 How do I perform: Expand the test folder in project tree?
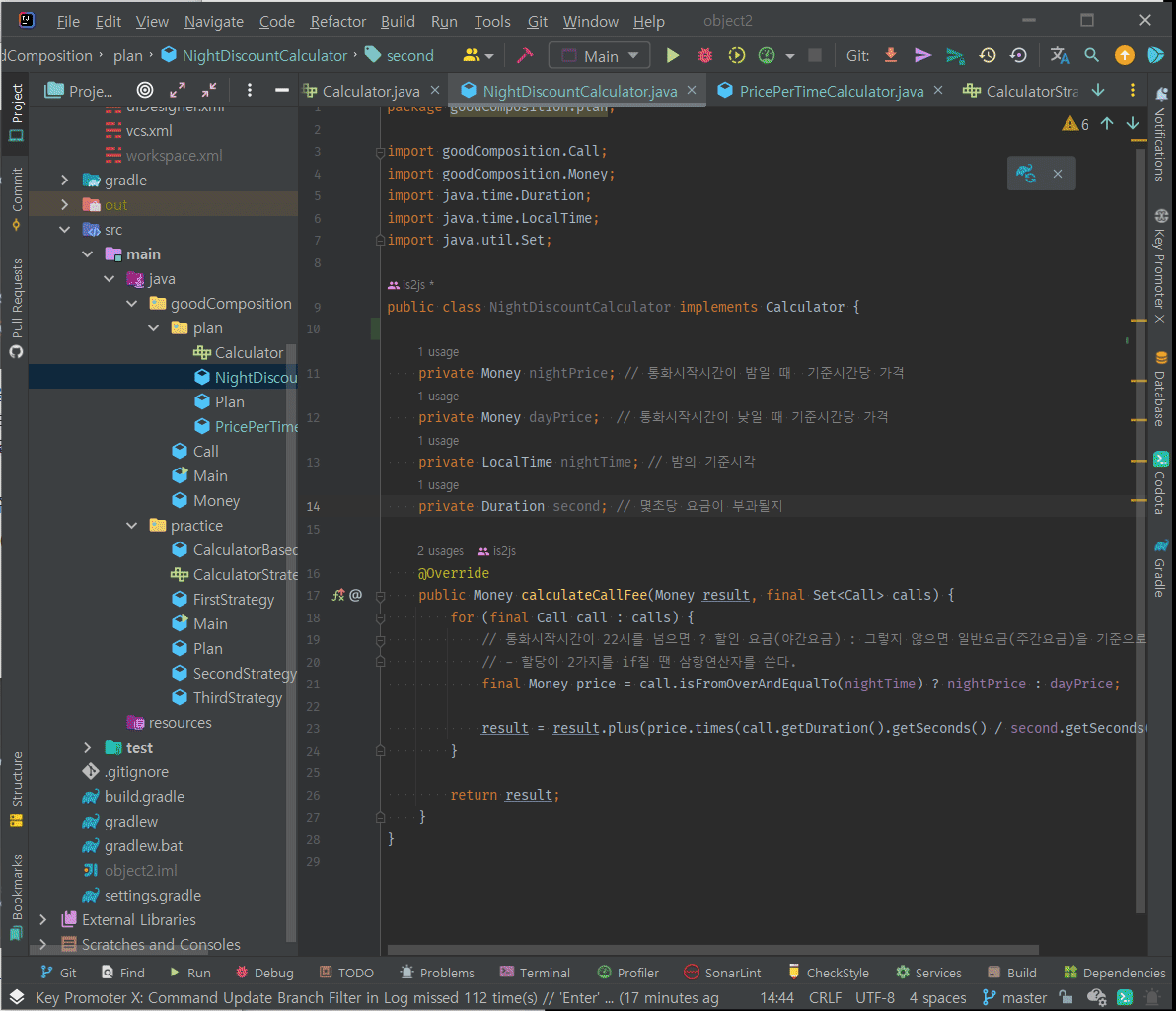[88, 748]
